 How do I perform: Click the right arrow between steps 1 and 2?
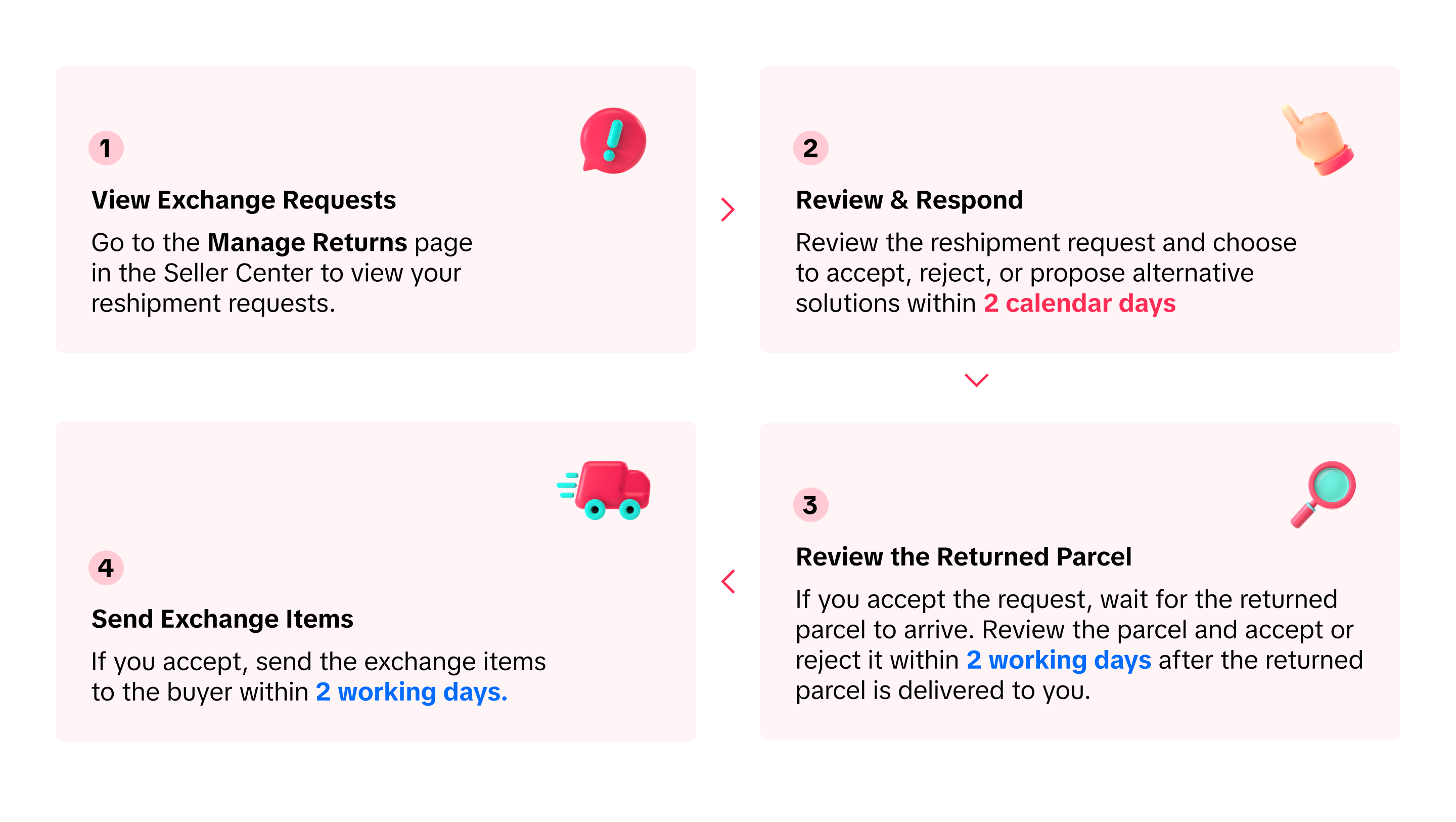tap(728, 209)
